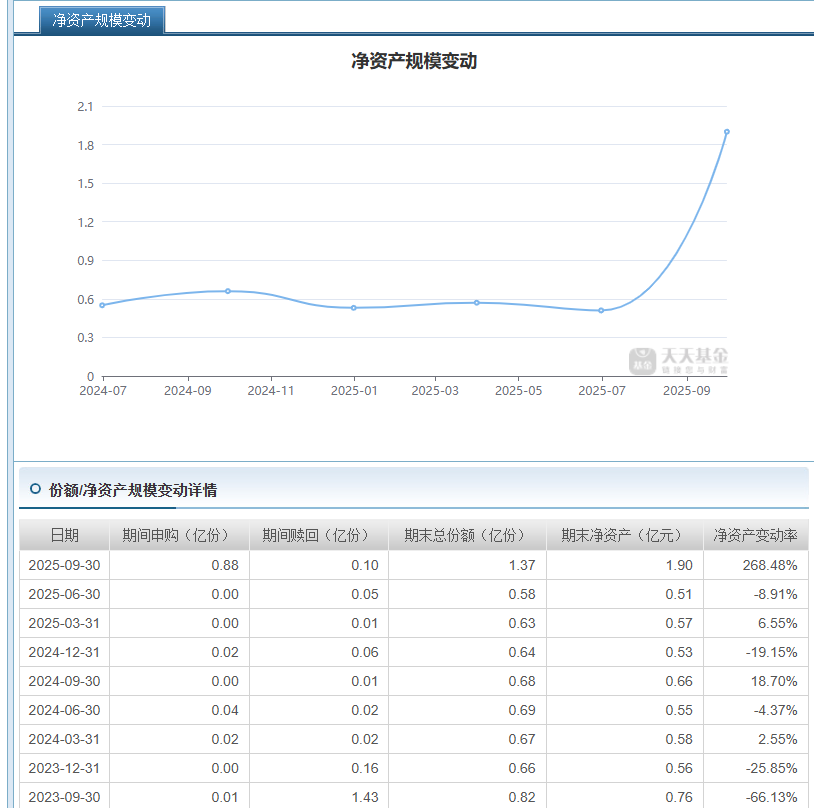Click total shares value 1.37 cell
This screenshot has width=814, height=808.
(467, 565)
